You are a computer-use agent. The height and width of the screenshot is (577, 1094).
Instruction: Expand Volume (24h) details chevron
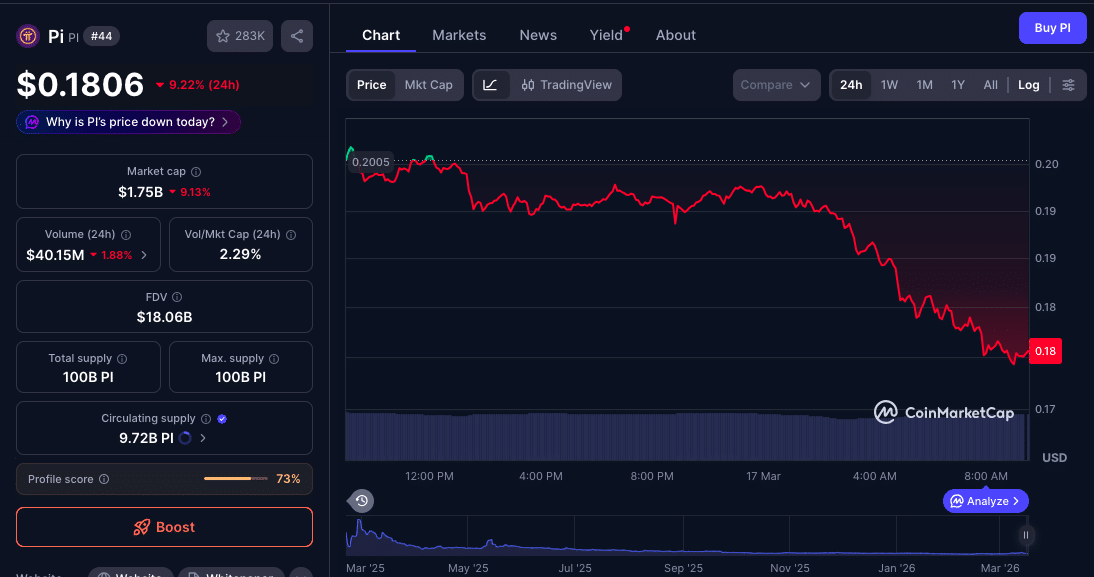[x=144, y=255]
